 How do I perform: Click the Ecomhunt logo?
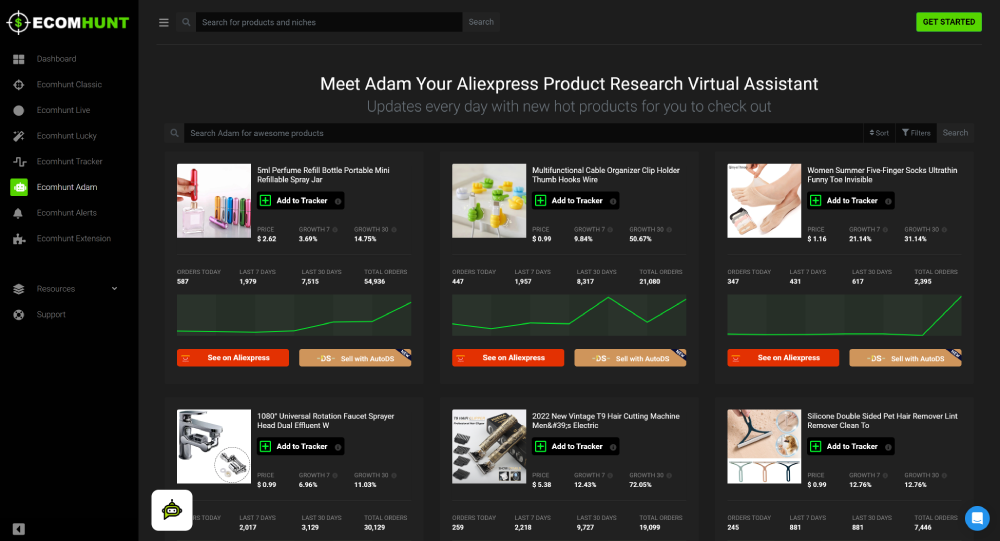tap(67, 22)
